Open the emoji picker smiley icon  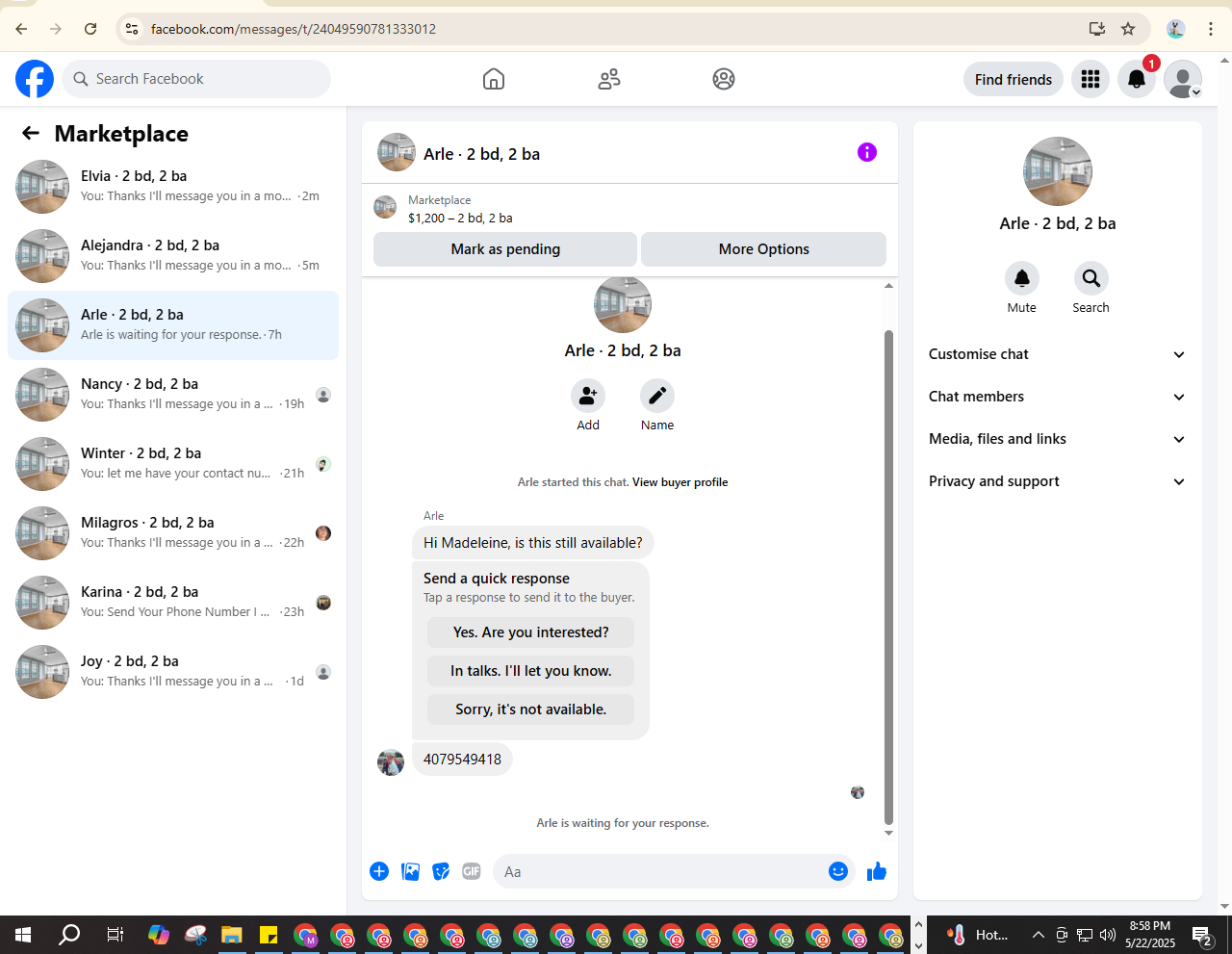click(838, 871)
